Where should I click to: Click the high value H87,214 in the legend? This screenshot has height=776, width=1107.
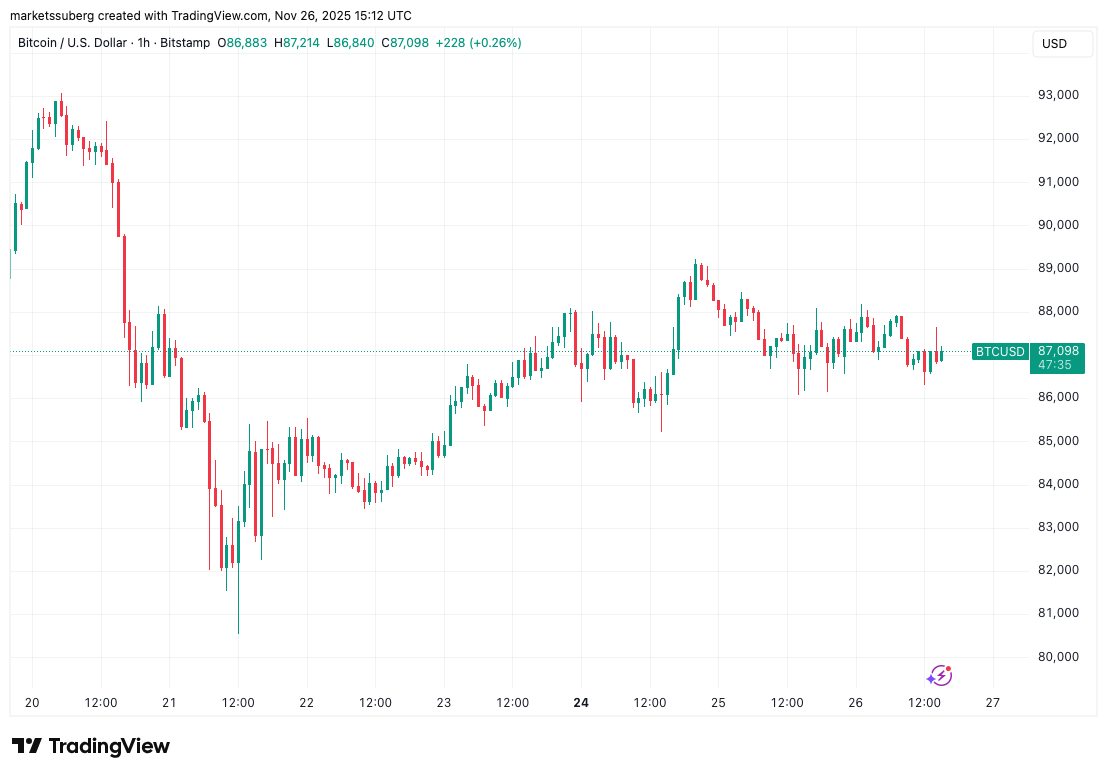click(x=300, y=43)
